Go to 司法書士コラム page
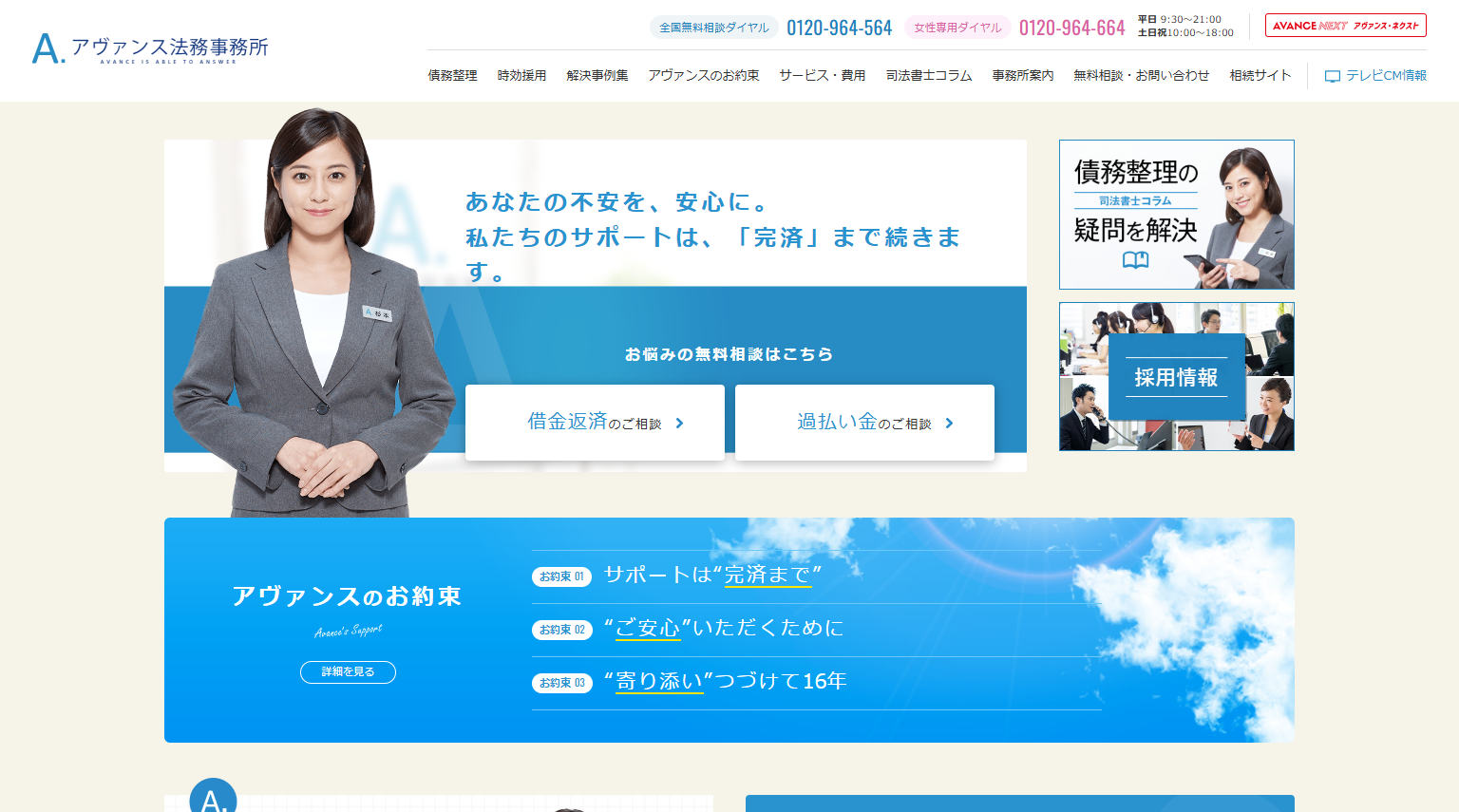 pos(928,76)
